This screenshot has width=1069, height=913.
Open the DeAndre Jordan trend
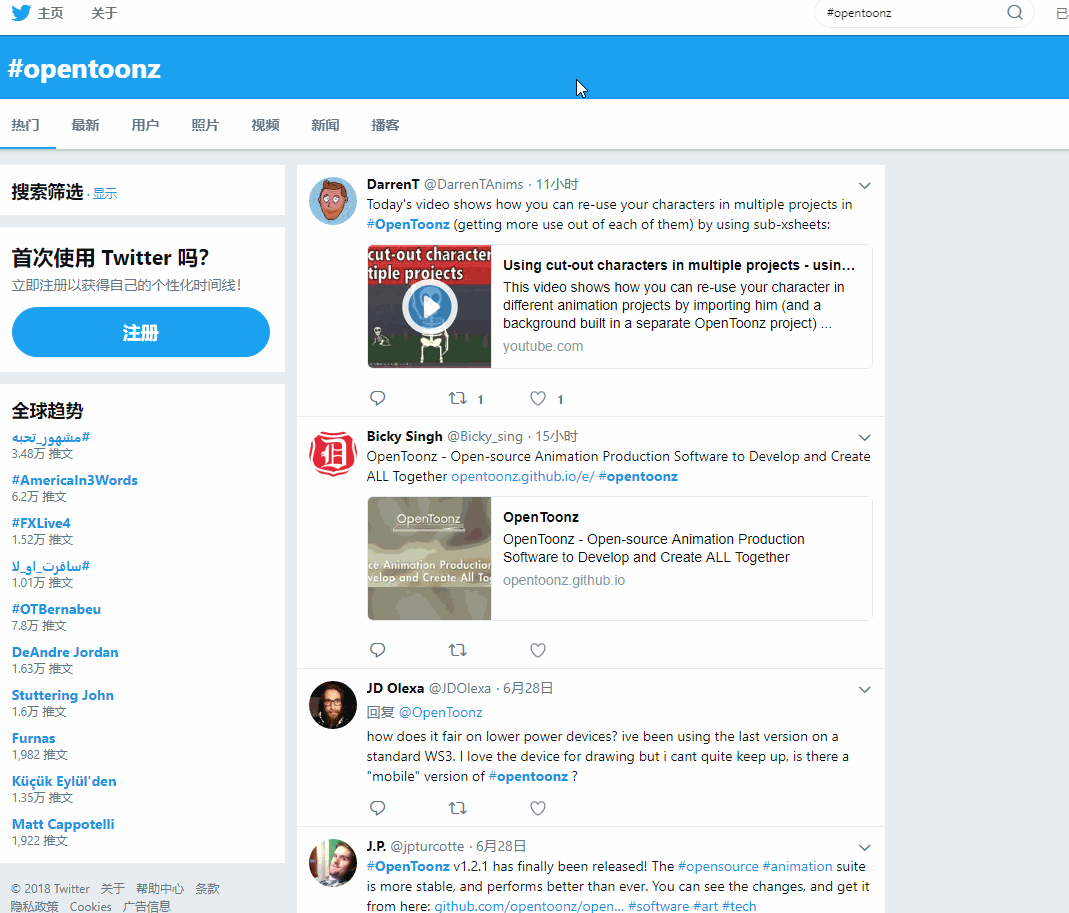[x=65, y=652]
